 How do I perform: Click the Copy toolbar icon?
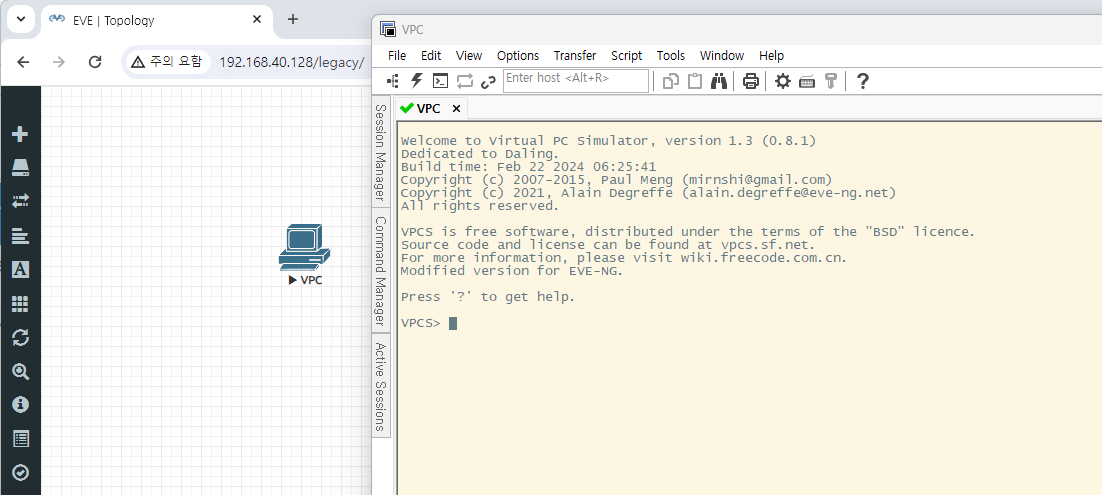[x=670, y=81]
